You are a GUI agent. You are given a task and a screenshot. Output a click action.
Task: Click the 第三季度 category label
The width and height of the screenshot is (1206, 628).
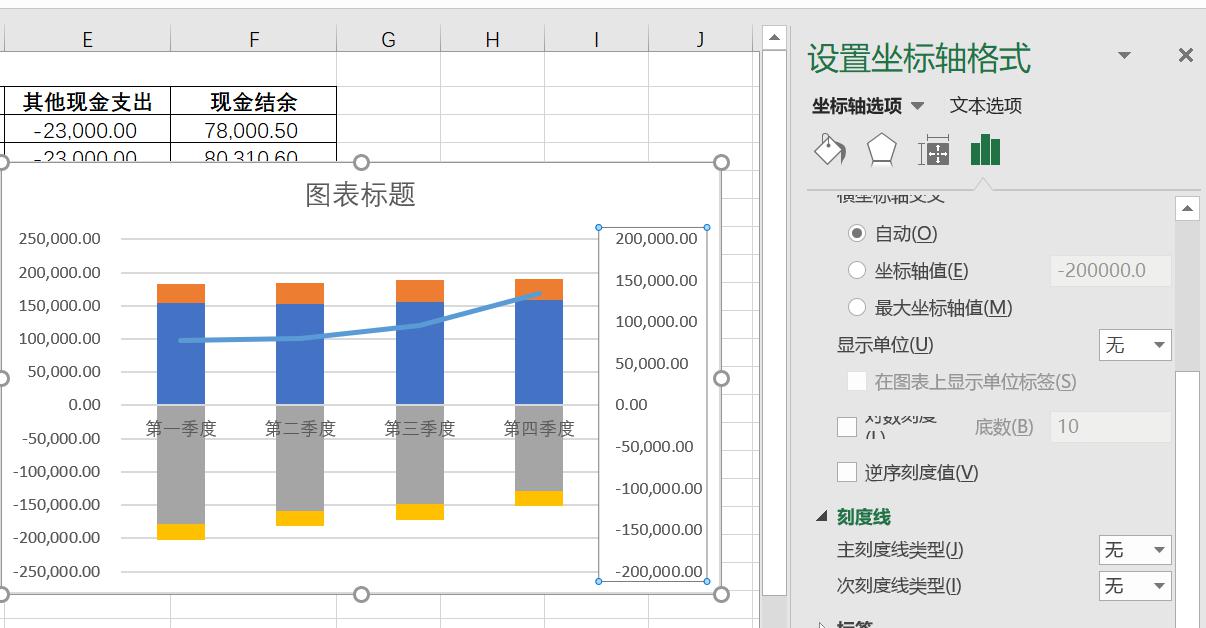click(x=420, y=428)
